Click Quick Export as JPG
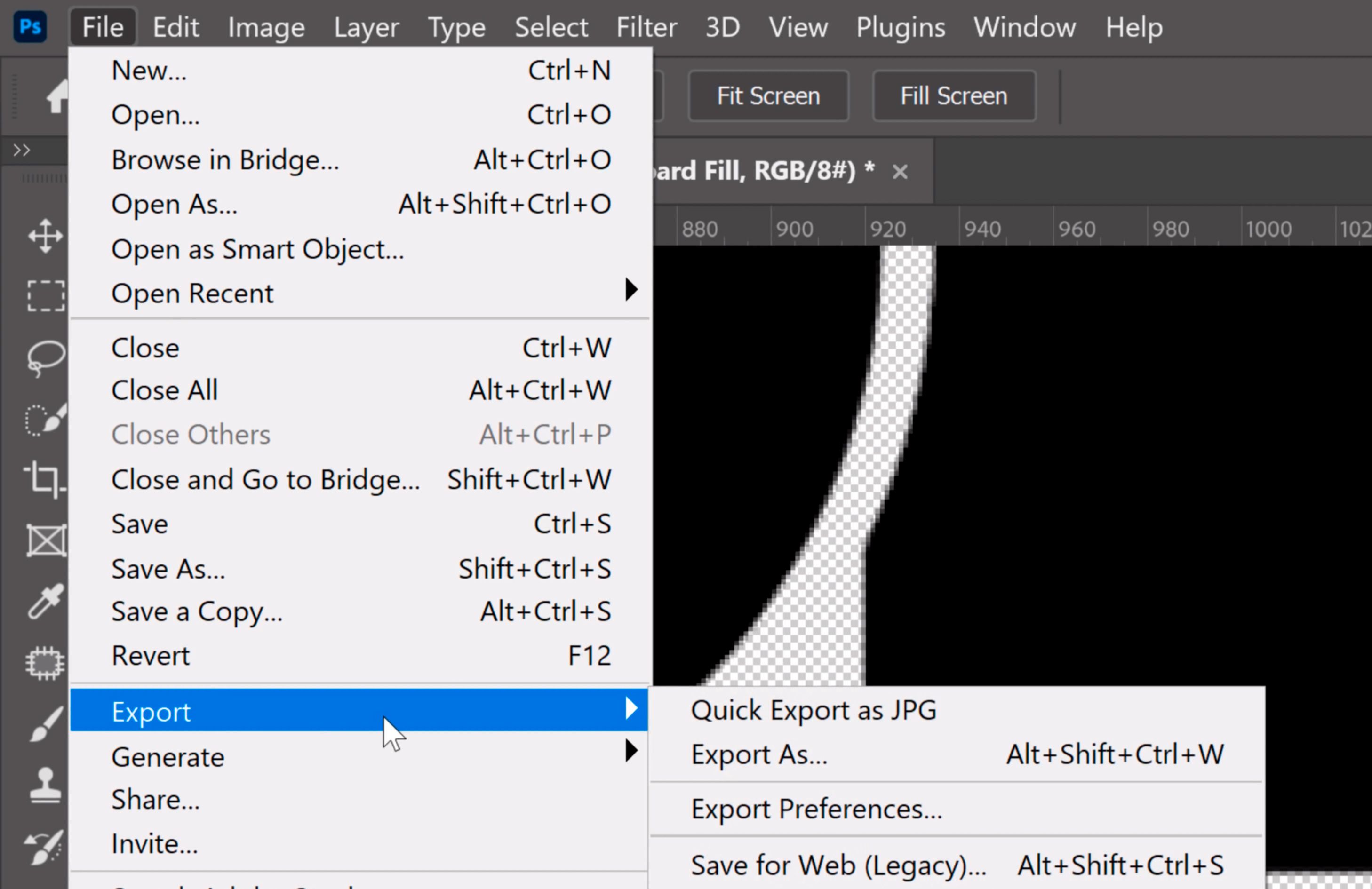The image size is (1372, 889). click(x=813, y=709)
